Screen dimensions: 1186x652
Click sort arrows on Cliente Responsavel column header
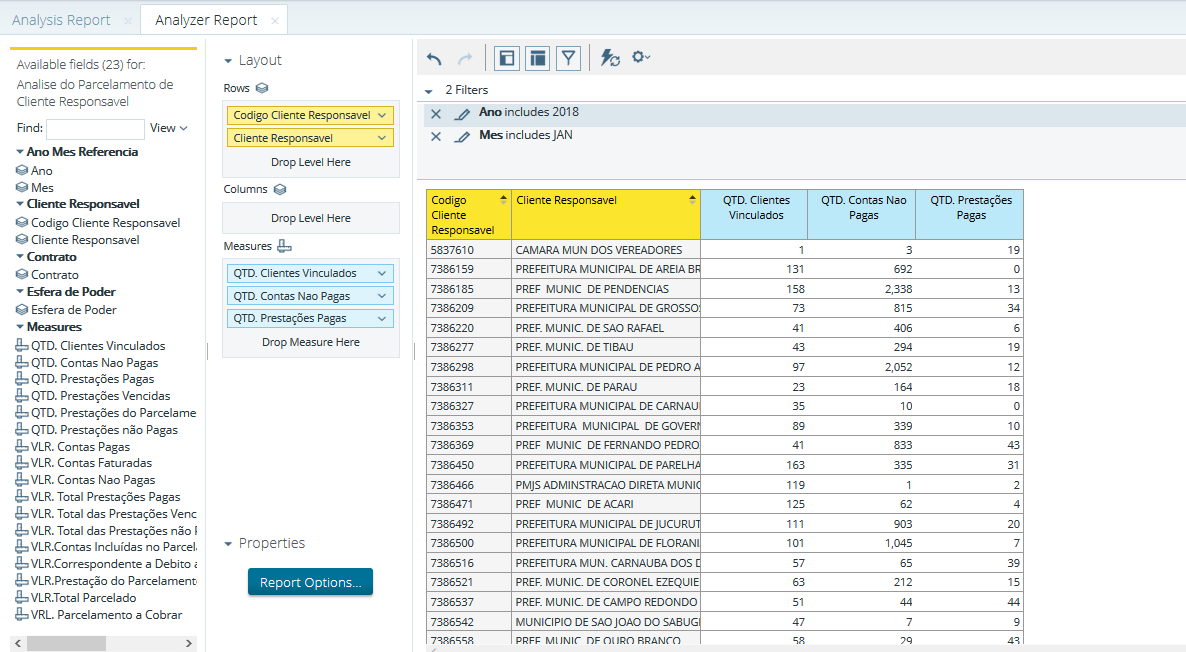(x=692, y=200)
